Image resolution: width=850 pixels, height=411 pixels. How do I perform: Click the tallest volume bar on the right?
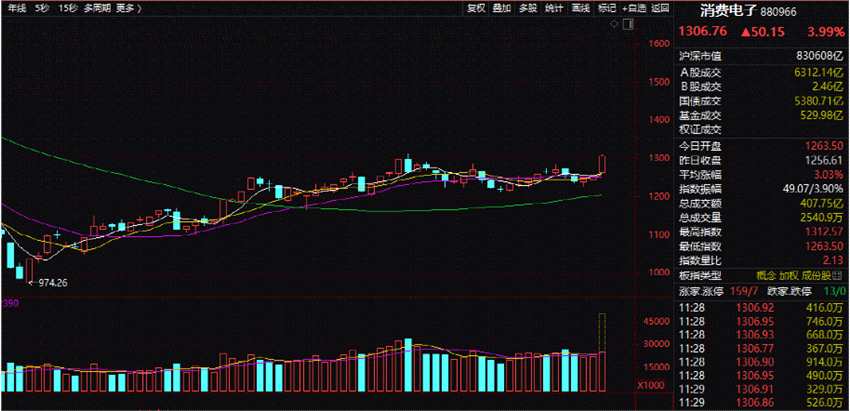(602, 351)
